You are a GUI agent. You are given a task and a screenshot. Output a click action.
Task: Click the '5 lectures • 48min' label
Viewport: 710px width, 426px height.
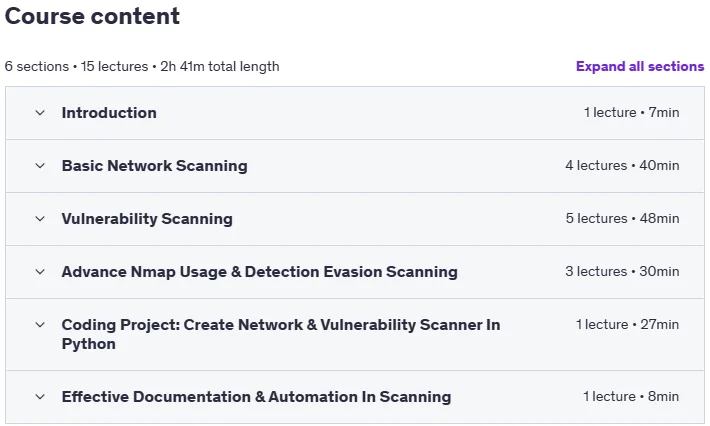[622, 218]
